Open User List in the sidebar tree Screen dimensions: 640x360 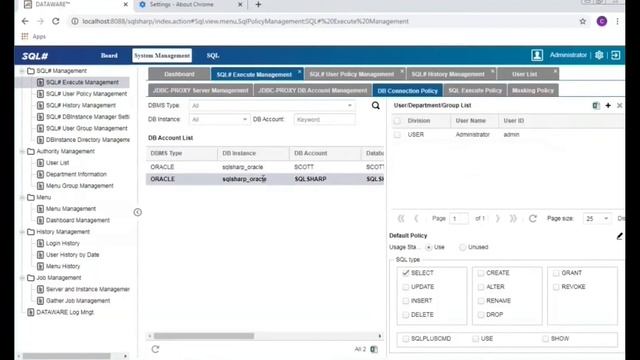(58, 163)
